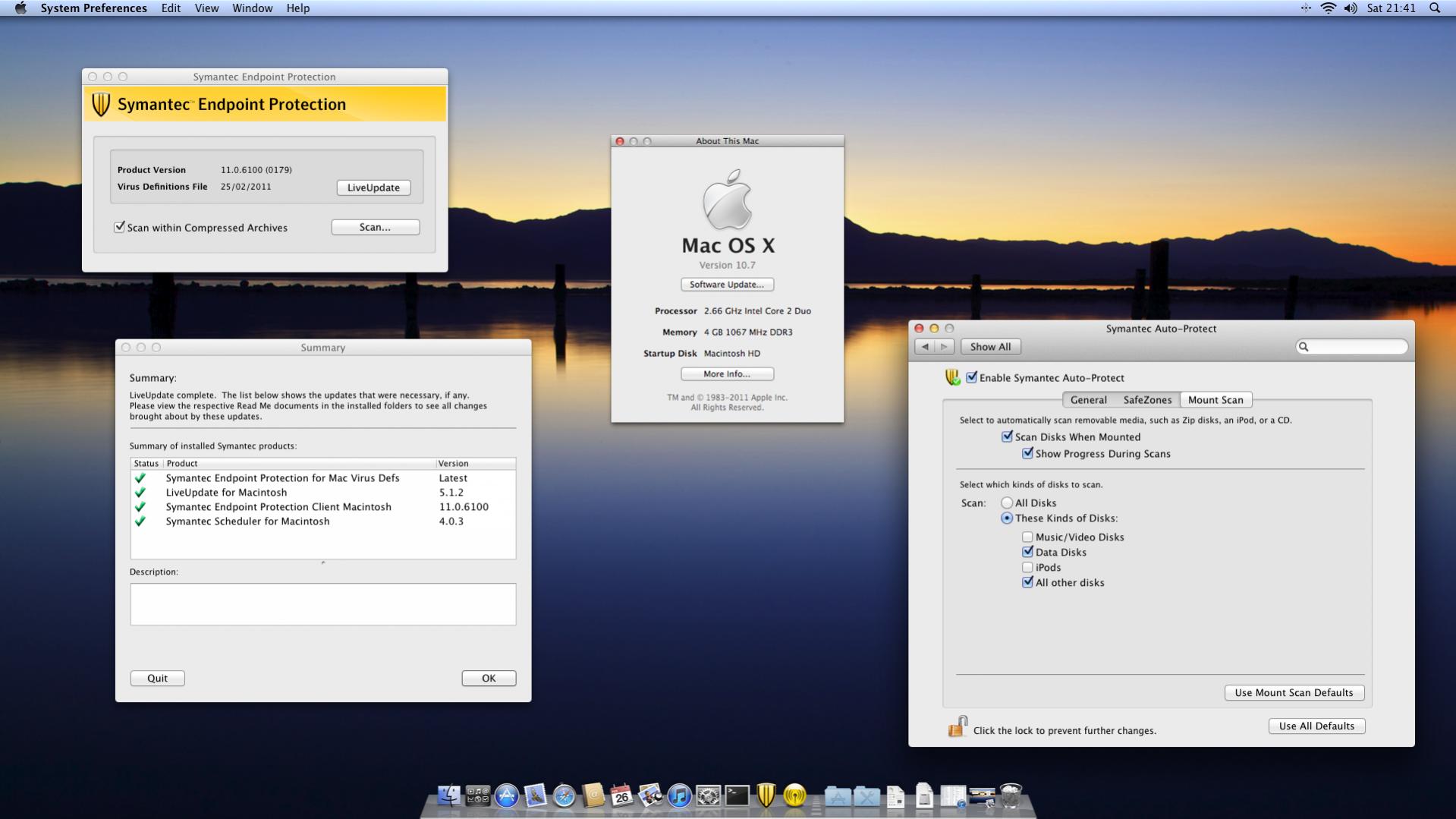Screen dimensions: 1456x819
Task: Open iPhoto icon in the Dock
Action: coord(651,795)
